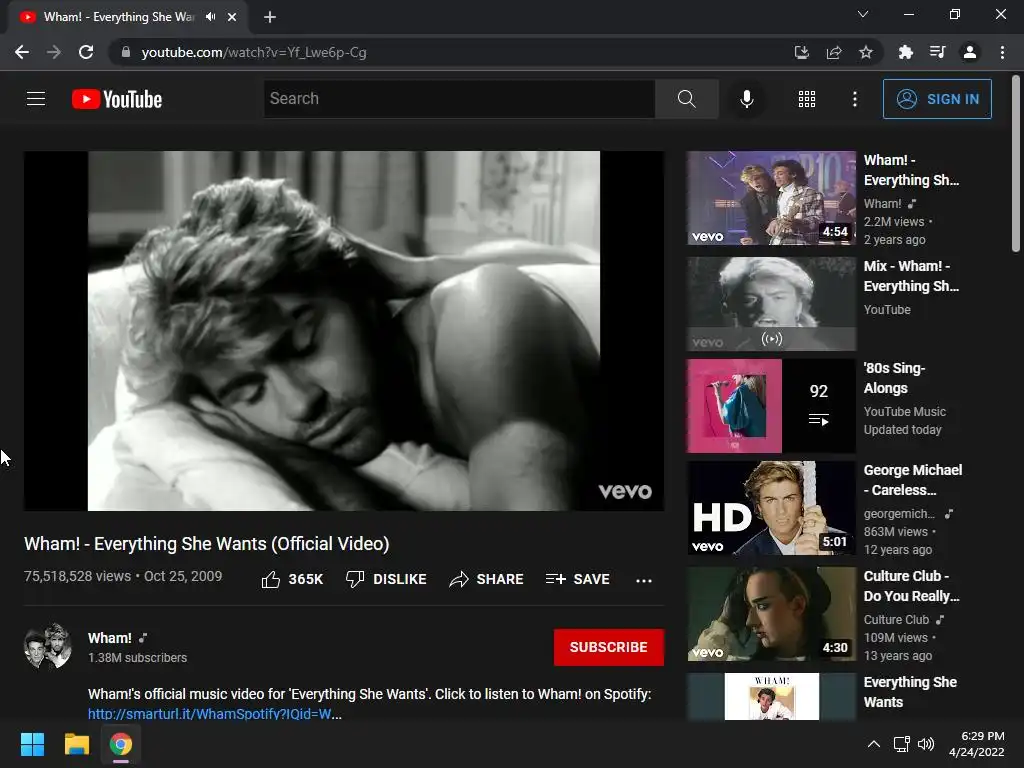1024x768 pixels.
Task: Reload the page in Chrome
Action: [x=86, y=52]
